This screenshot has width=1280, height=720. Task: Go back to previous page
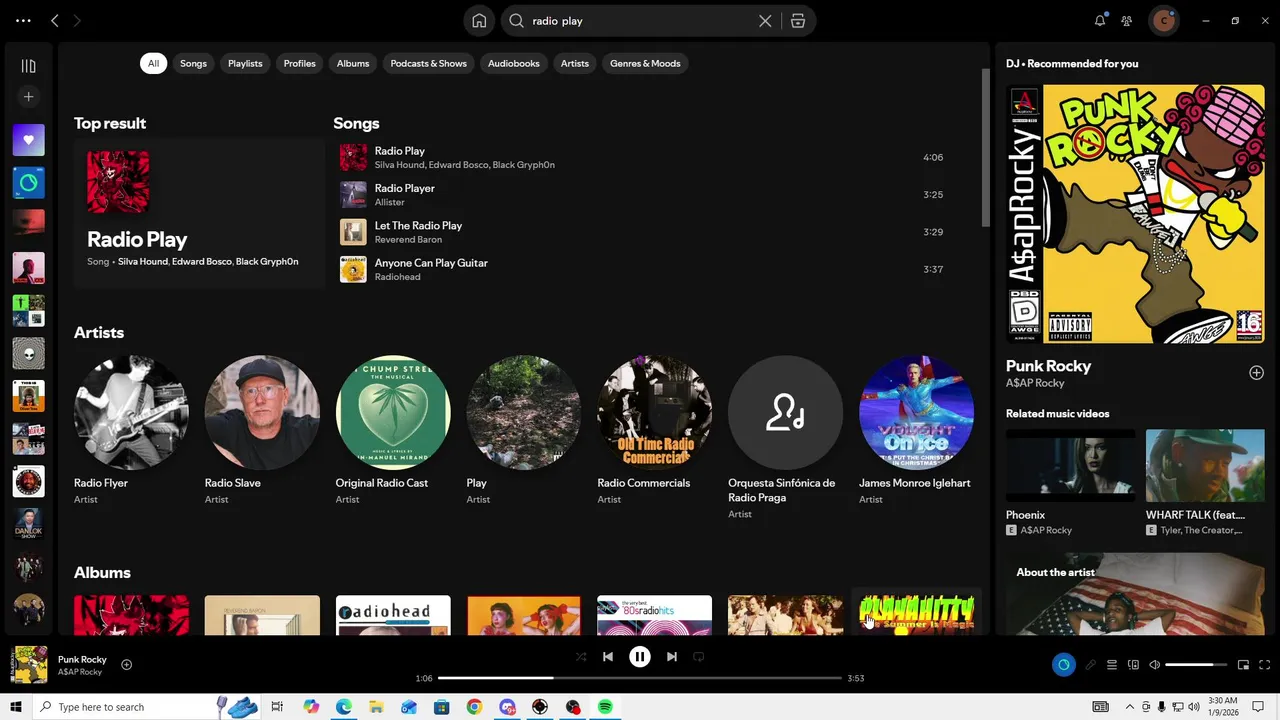(x=55, y=21)
